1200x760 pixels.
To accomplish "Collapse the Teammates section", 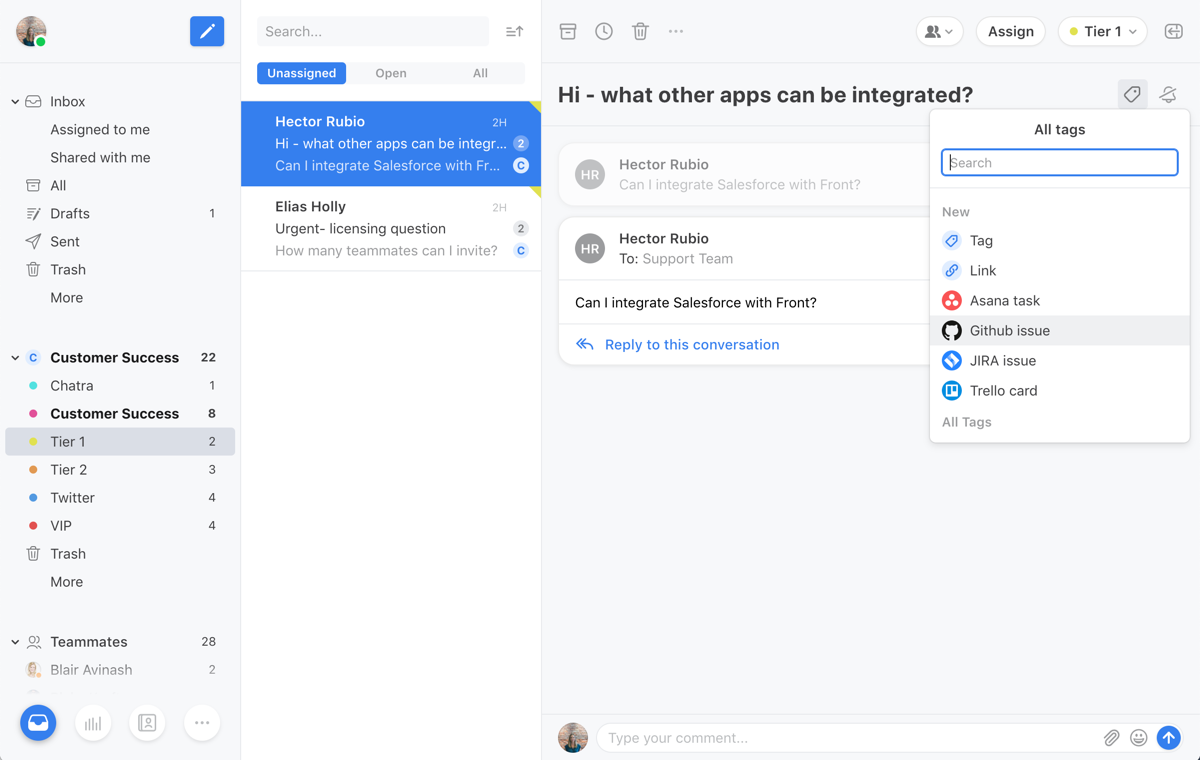I will coord(15,642).
